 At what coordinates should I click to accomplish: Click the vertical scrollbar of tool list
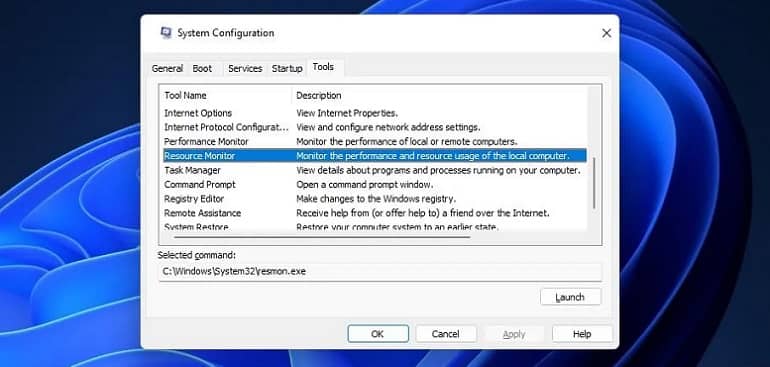coord(594,183)
